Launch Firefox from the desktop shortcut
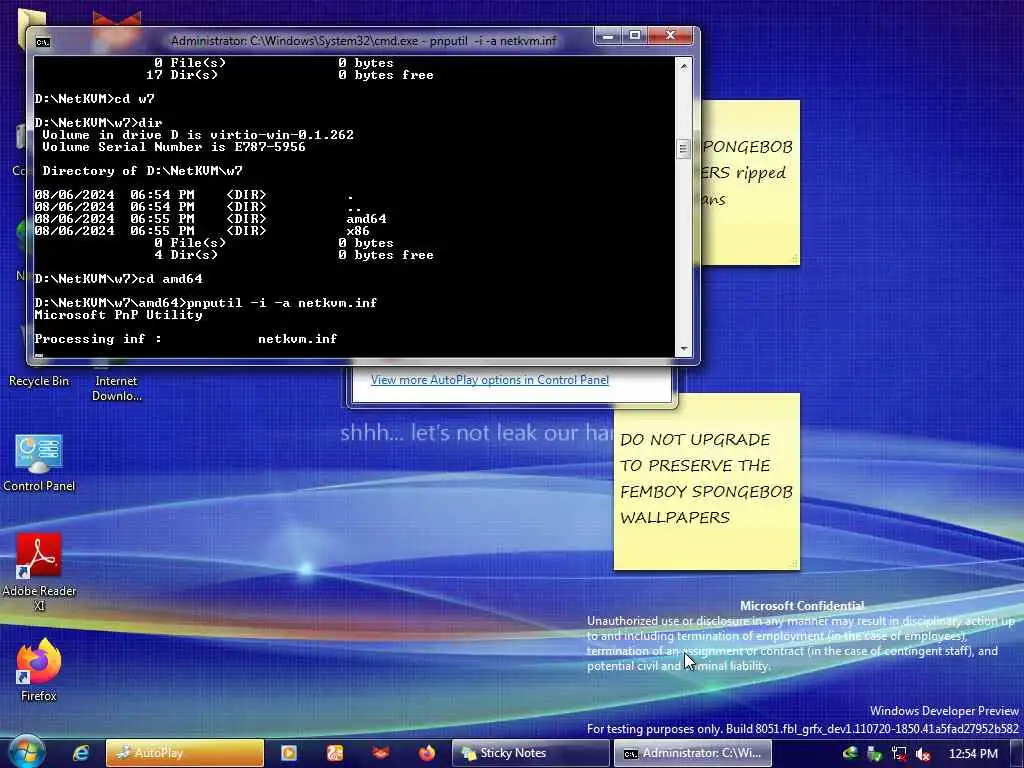 pos(39,669)
